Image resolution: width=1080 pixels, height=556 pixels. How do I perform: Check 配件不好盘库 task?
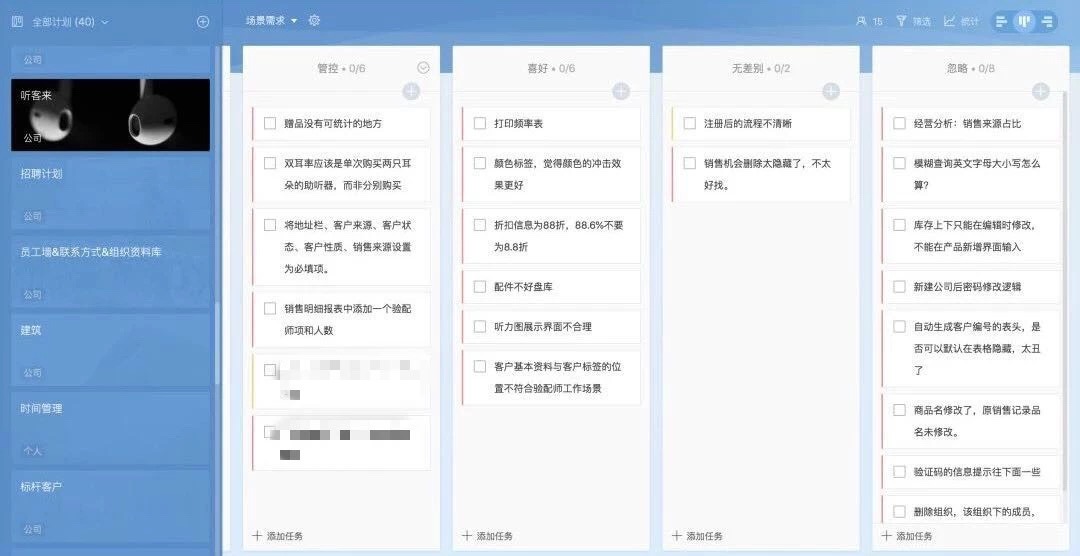pos(480,287)
